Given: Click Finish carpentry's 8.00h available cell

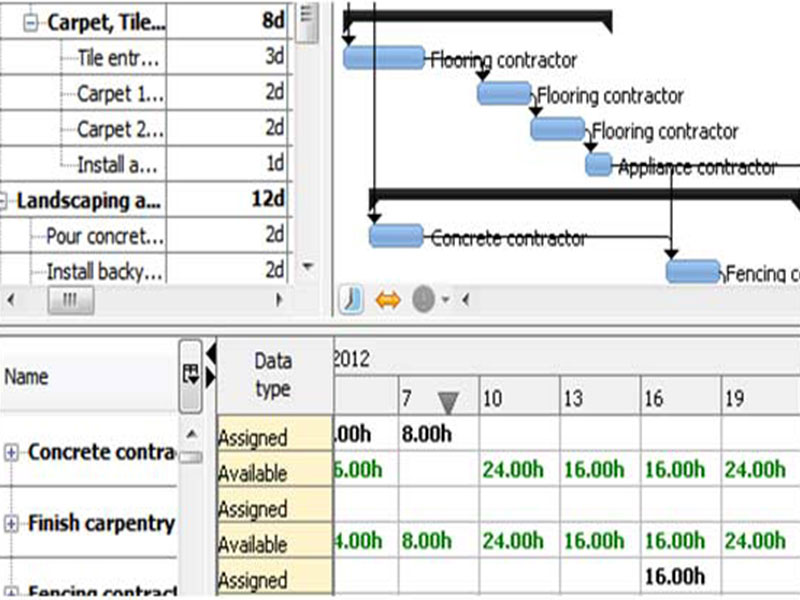Looking at the screenshot, I should click(439, 541).
